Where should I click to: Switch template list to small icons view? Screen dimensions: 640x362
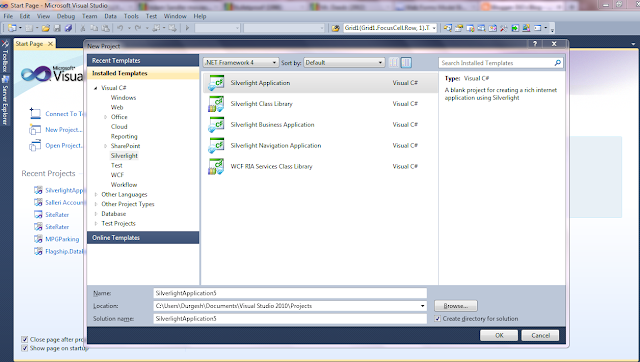394,62
